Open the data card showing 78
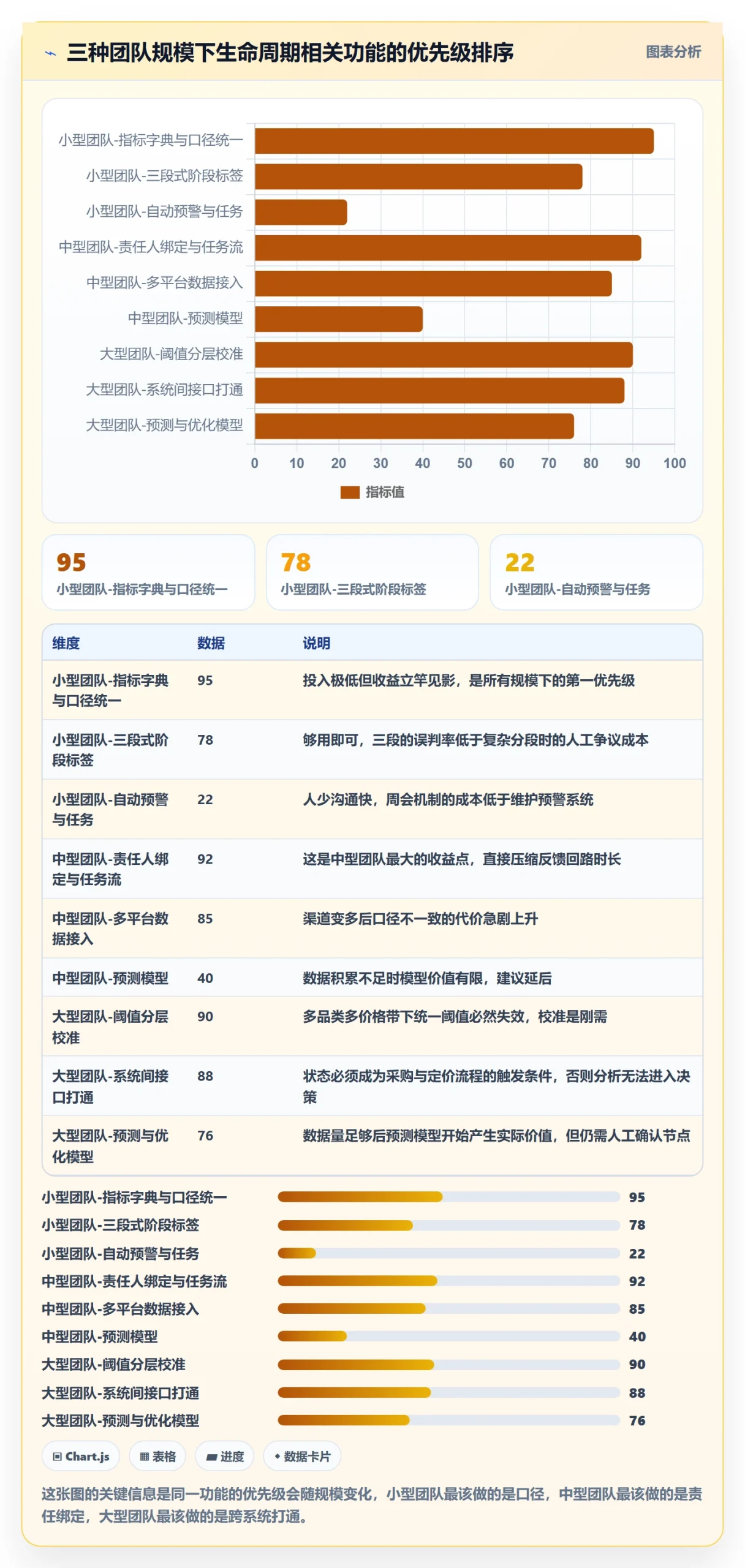The image size is (745, 1568). 372,572
